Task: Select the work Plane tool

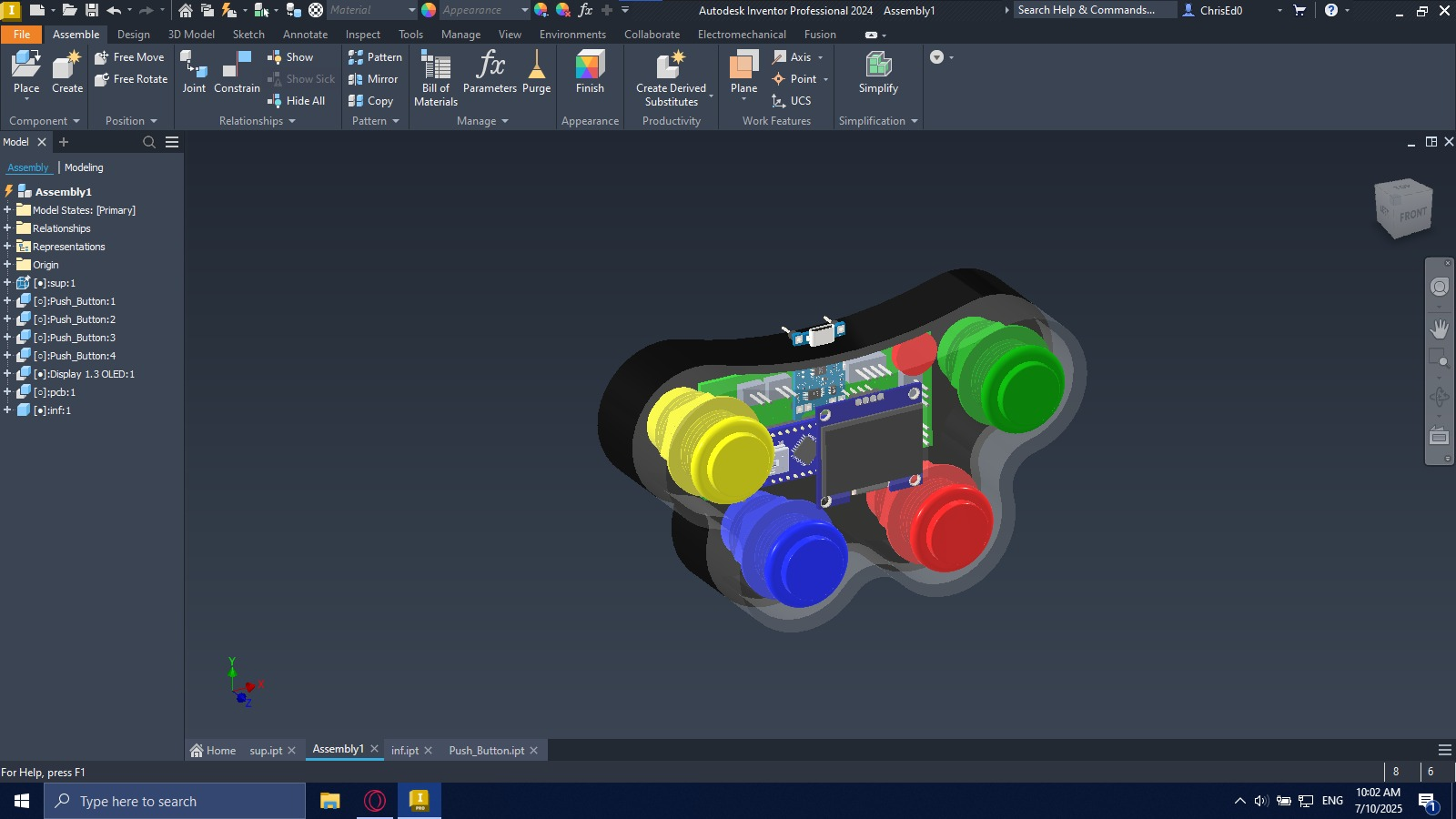Action: (x=743, y=73)
